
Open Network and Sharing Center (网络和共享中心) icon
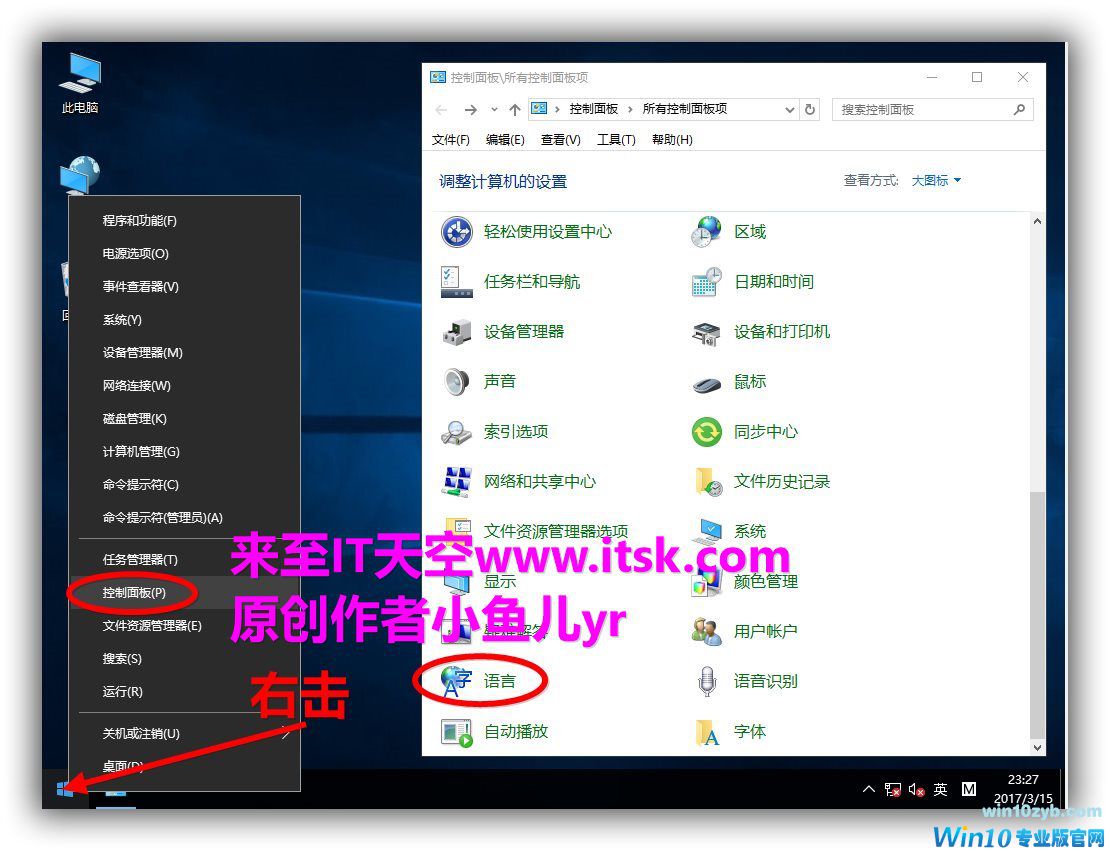457,481
